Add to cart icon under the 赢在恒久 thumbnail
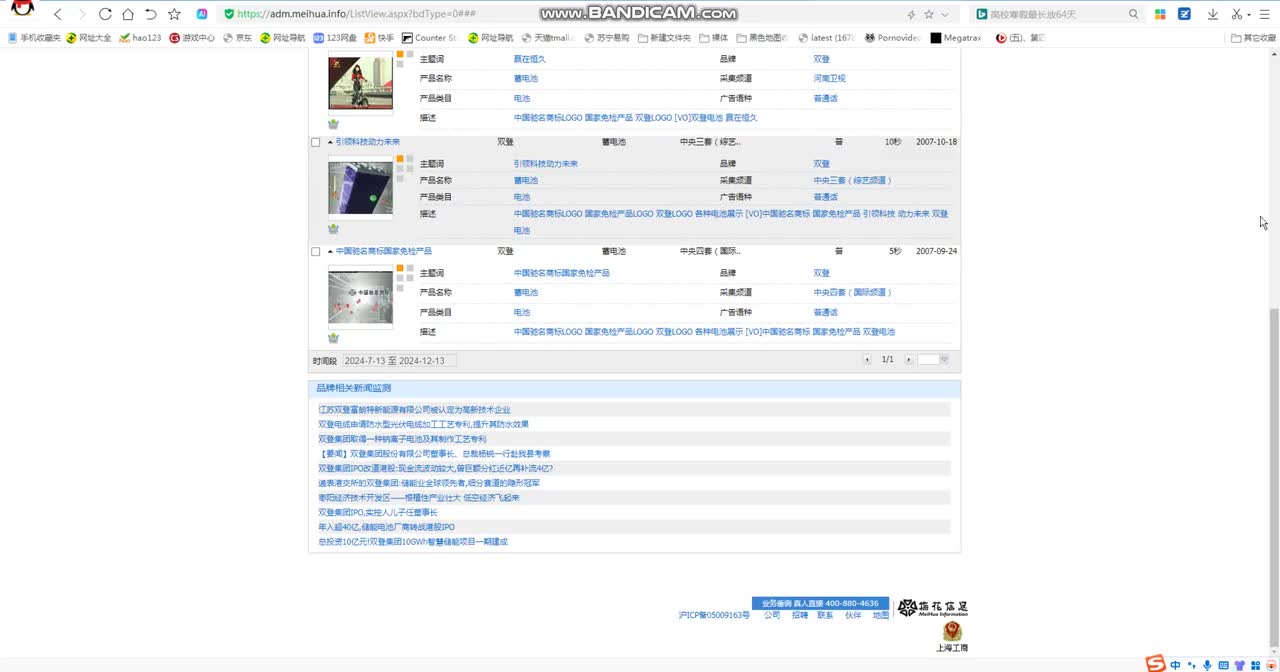This screenshot has width=1280, height=672. click(x=333, y=124)
